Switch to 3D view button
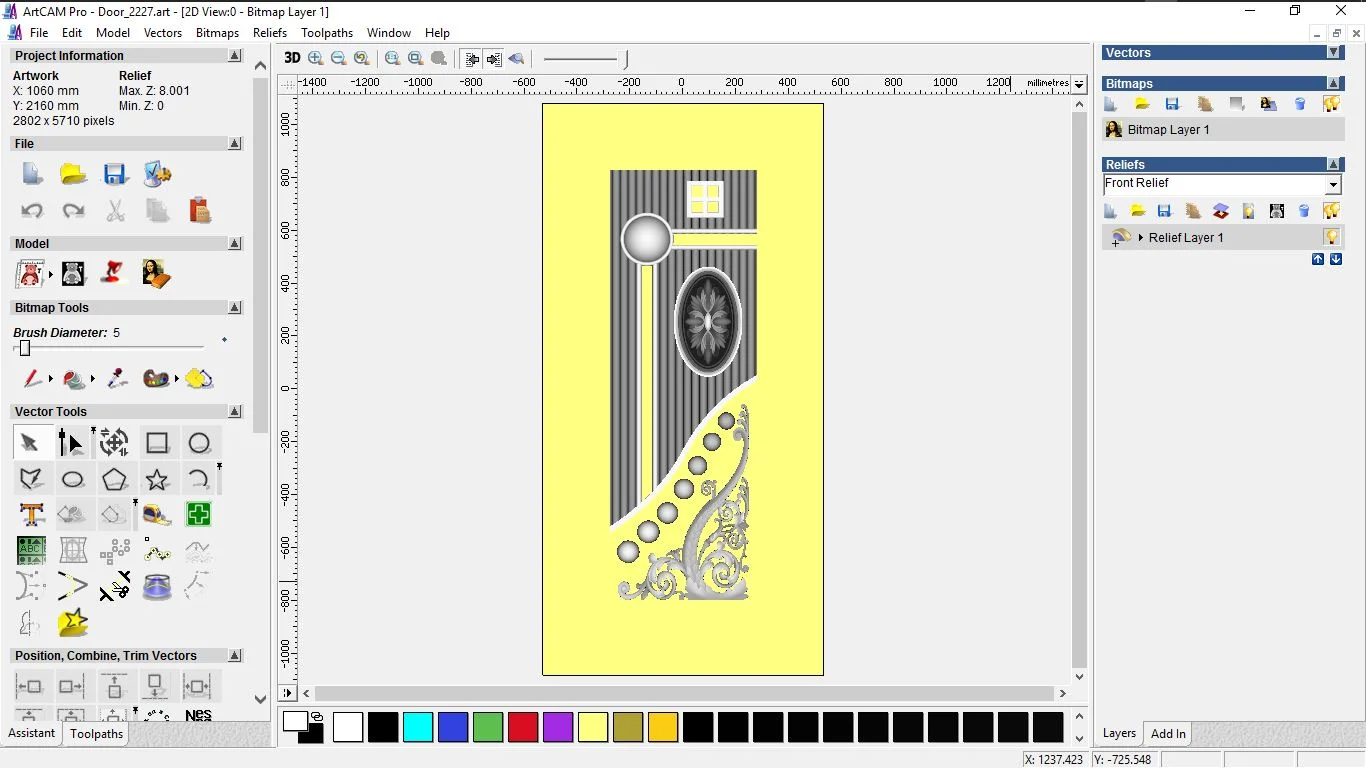 click(x=292, y=58)
